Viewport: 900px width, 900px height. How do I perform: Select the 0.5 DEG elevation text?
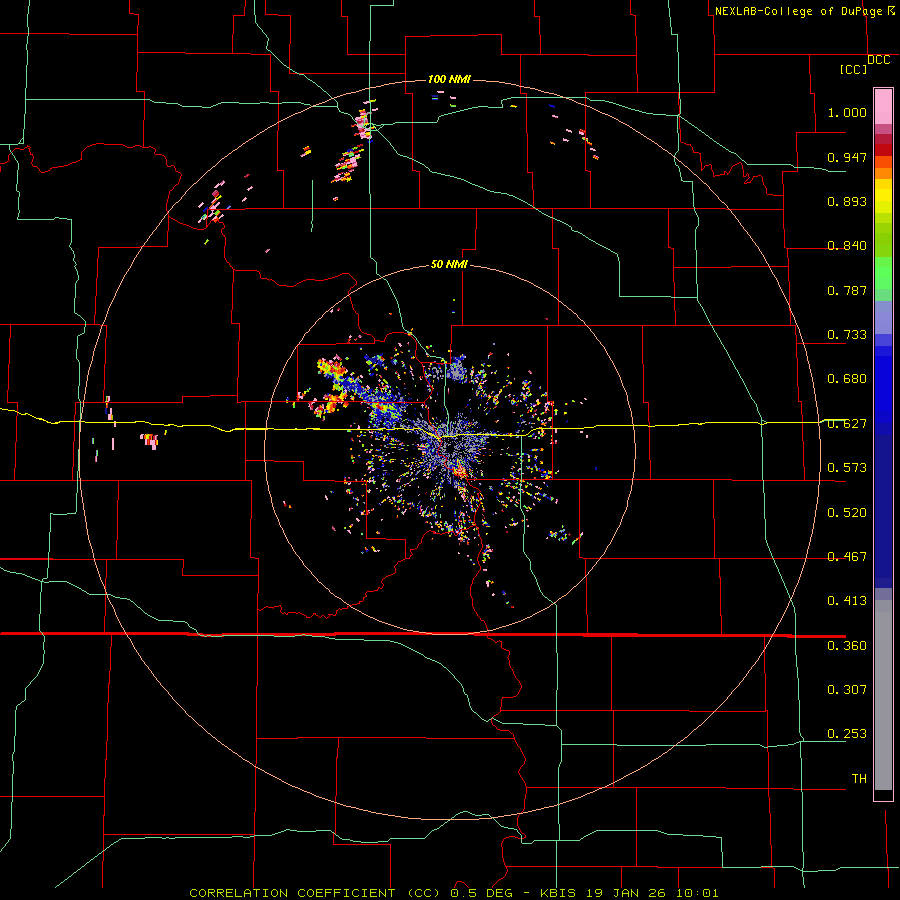481,893
